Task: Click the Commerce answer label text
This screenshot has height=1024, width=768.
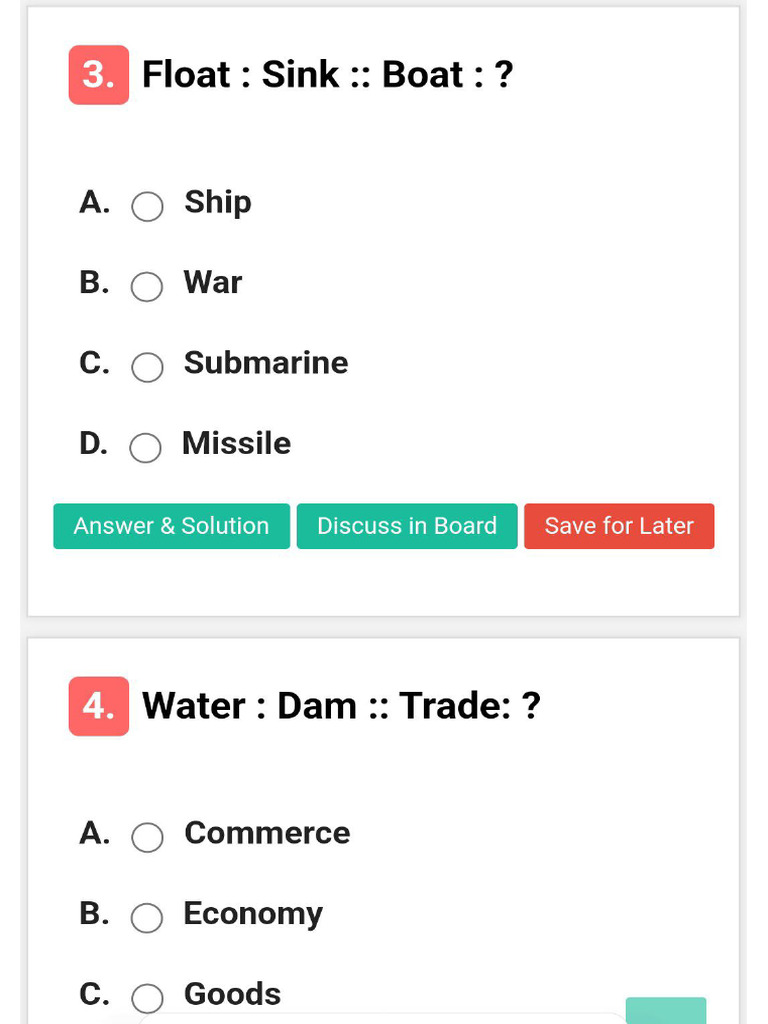Action: click(267, 833)
